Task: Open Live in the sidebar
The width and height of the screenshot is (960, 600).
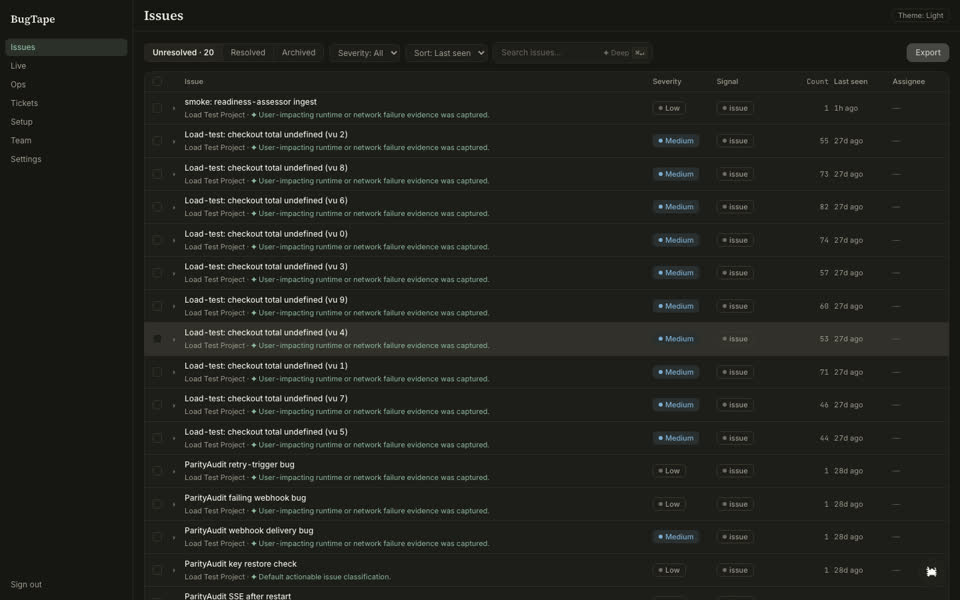Action: click(x=66, y=66)
